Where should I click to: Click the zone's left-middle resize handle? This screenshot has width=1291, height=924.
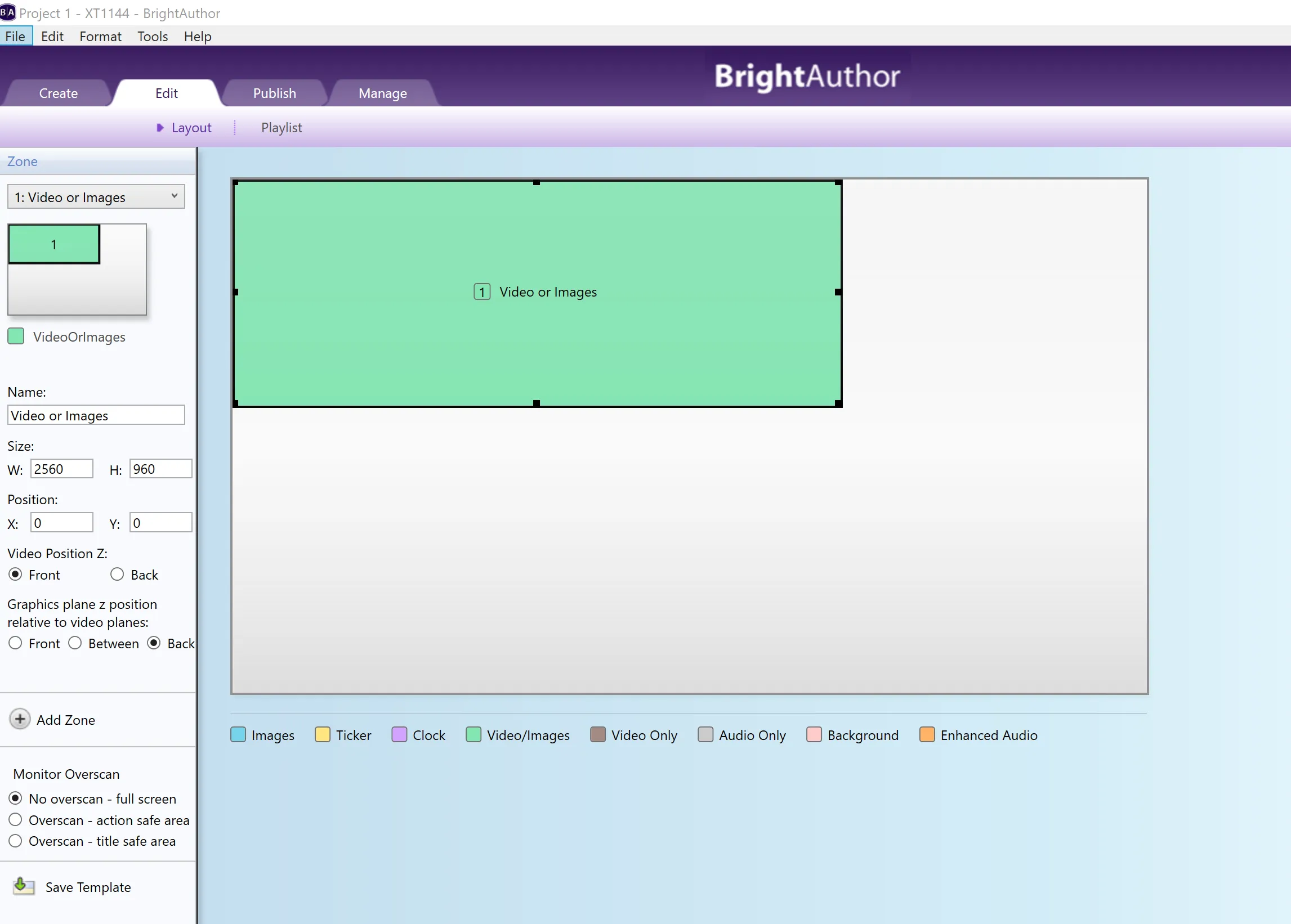pyautogui.click(x=236, y=292)
